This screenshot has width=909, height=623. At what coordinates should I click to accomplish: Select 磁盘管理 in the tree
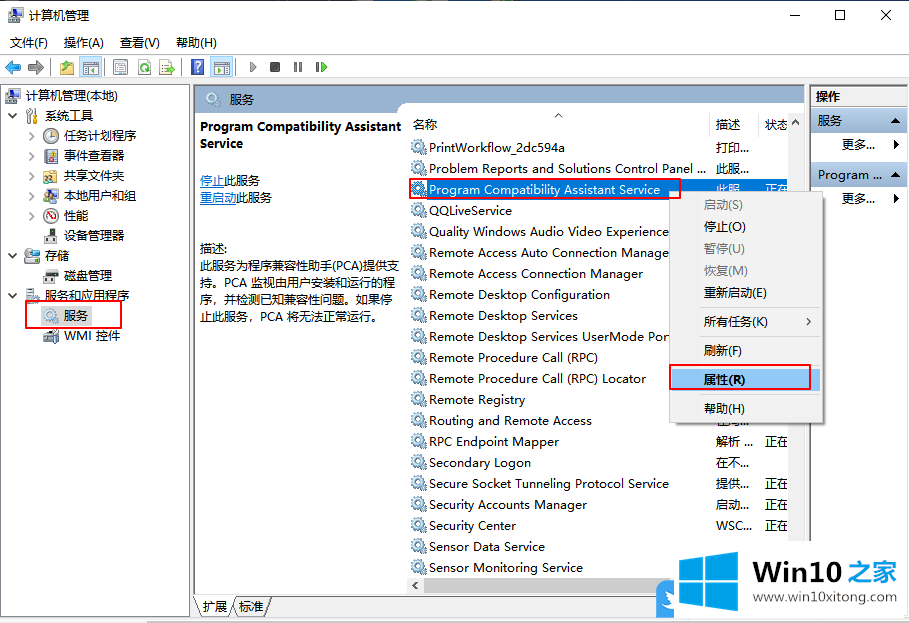(x=88, y=275)
